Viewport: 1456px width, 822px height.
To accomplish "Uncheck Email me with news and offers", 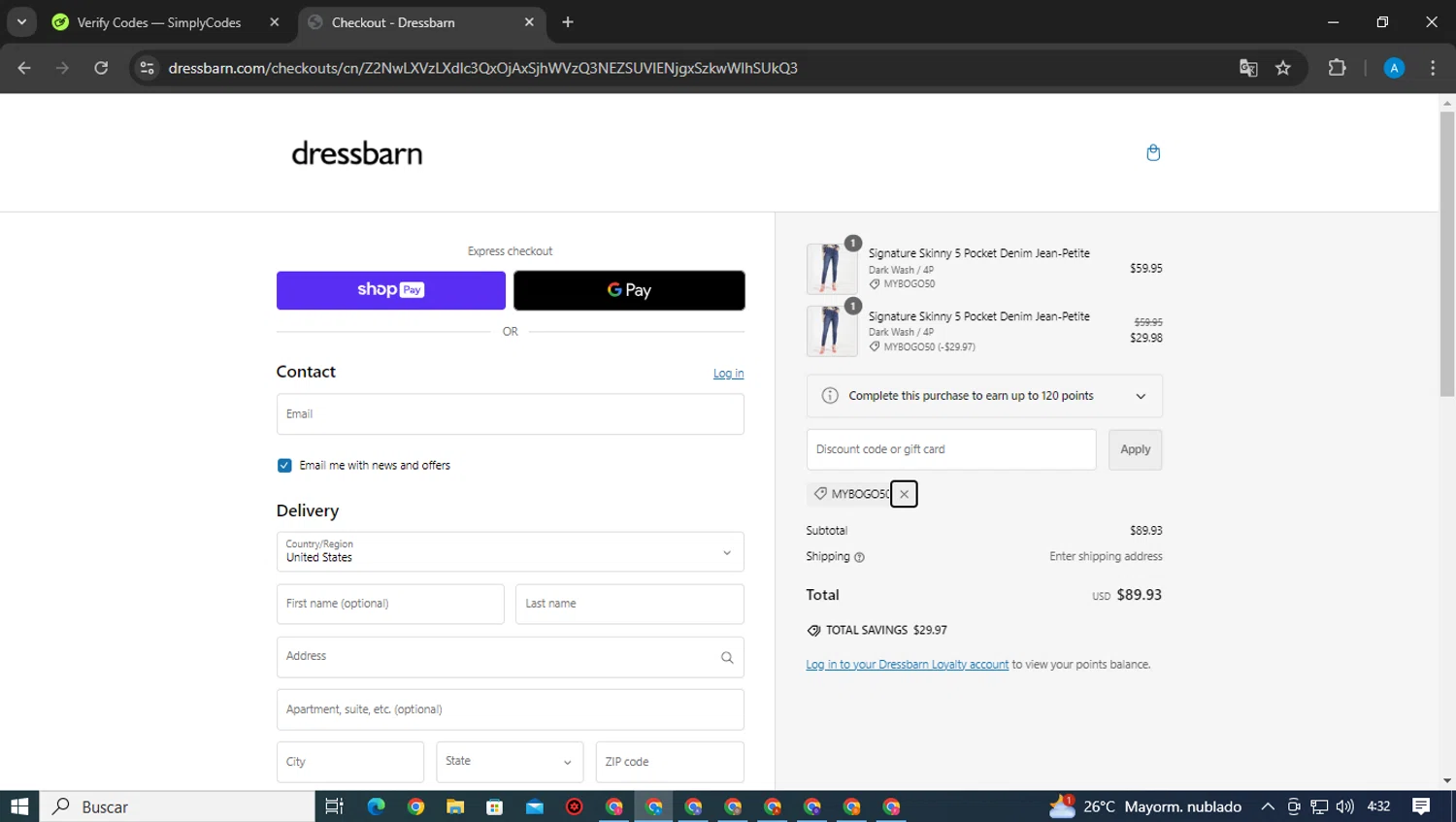I will 284,466.
